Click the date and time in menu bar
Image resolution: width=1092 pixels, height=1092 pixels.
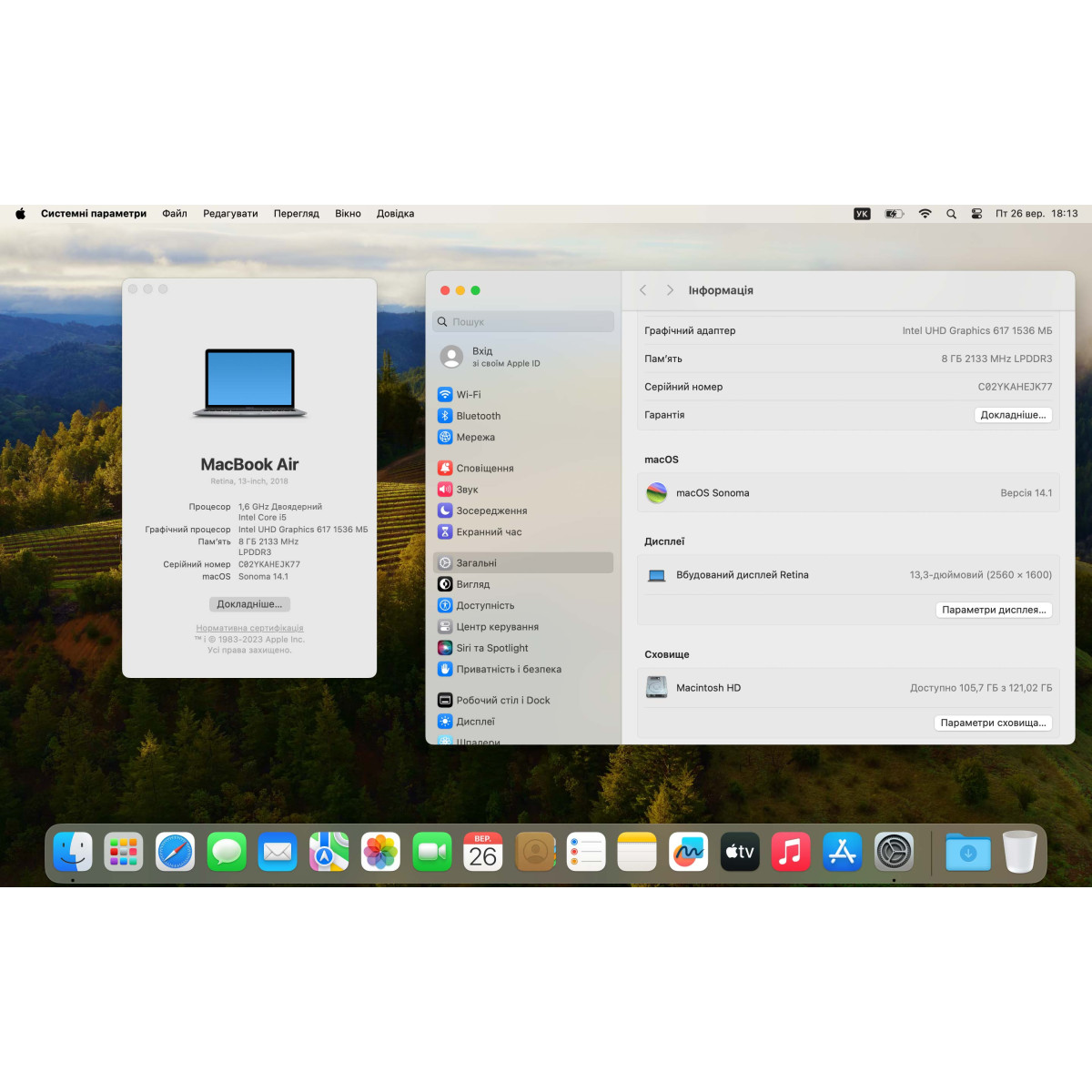click(1036, 214)
